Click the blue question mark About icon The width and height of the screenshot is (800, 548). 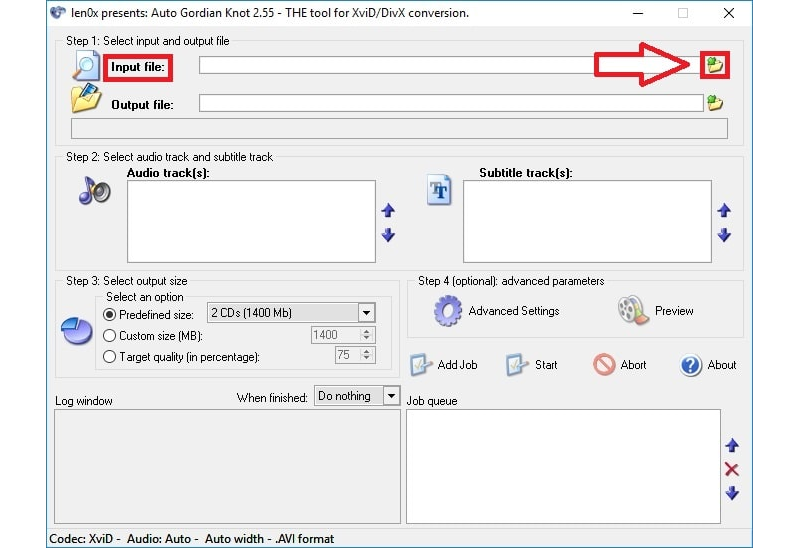pyautogui.click(x=691, y=365)
